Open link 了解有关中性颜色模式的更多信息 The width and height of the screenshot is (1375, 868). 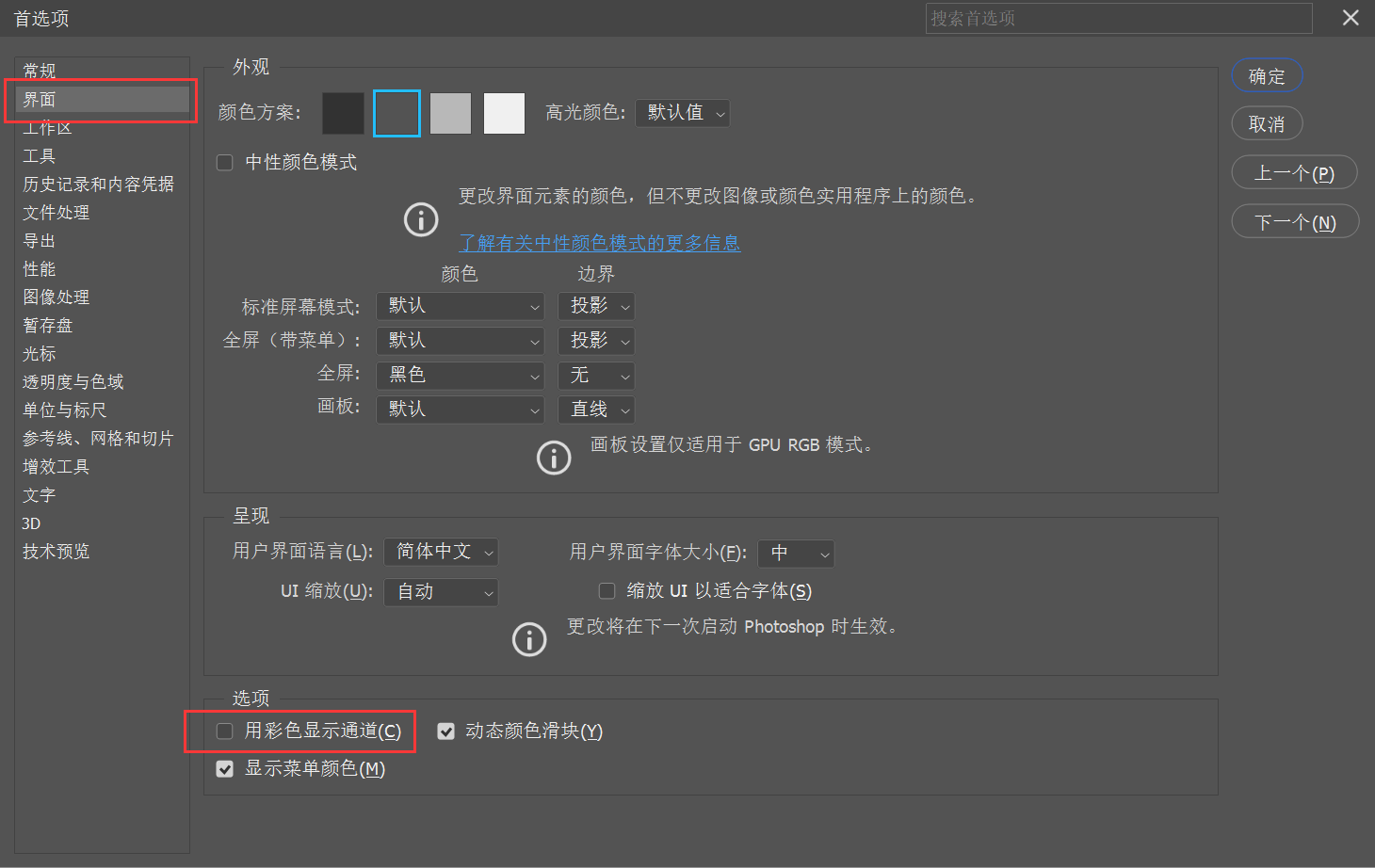point(600,243)
